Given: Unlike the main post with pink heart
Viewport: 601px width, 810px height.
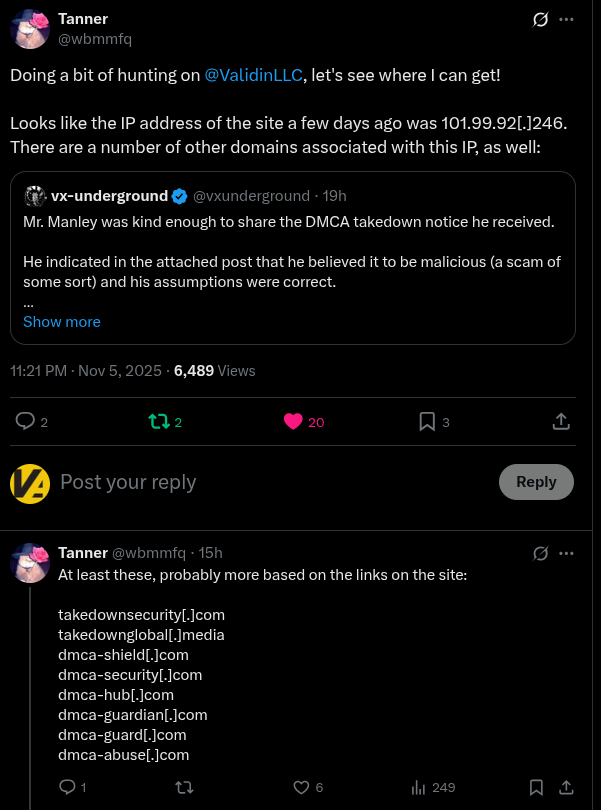Looking at the screenshot, I should (293, 422).
